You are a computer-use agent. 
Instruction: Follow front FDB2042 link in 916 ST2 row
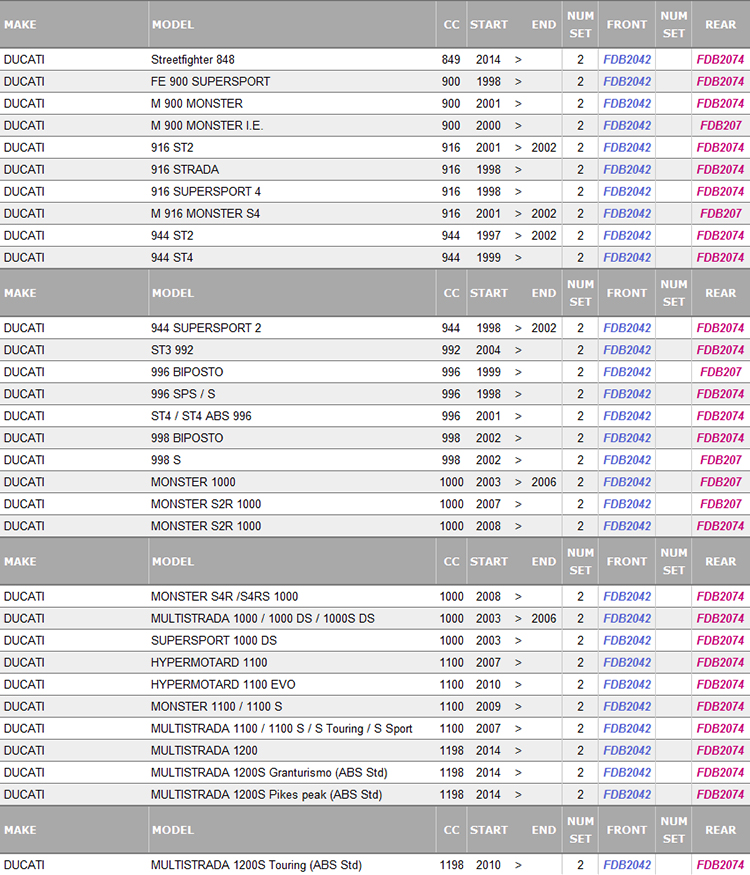click(627, 148)
